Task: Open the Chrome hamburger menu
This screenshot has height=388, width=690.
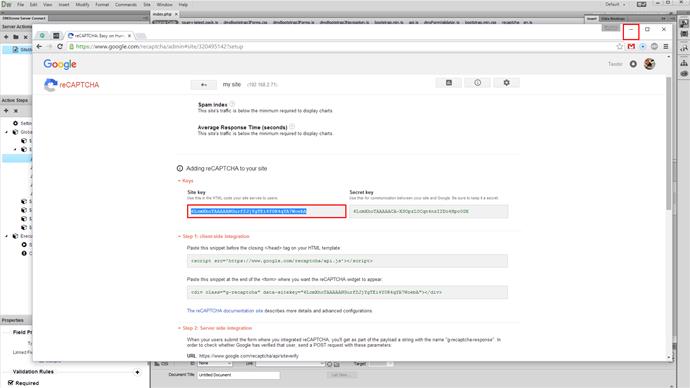Action: pos(666,46)
